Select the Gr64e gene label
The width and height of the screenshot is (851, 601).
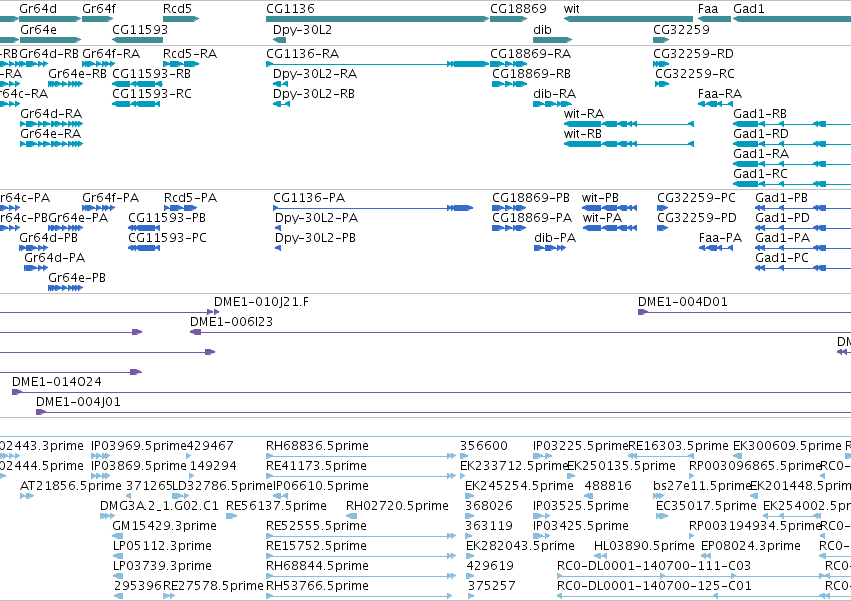(38, 29)
